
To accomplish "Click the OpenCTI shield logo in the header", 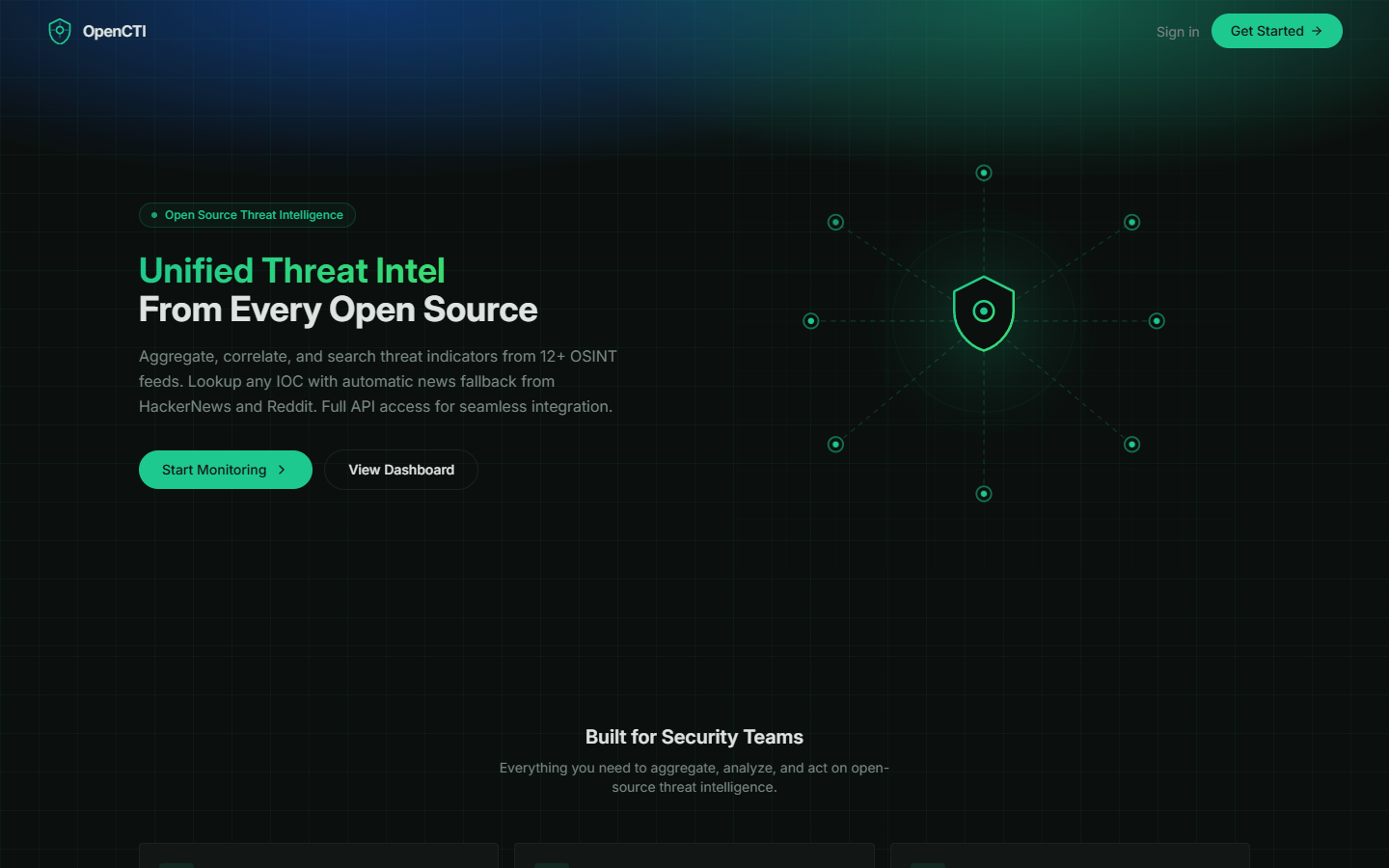I will (59, 31).
